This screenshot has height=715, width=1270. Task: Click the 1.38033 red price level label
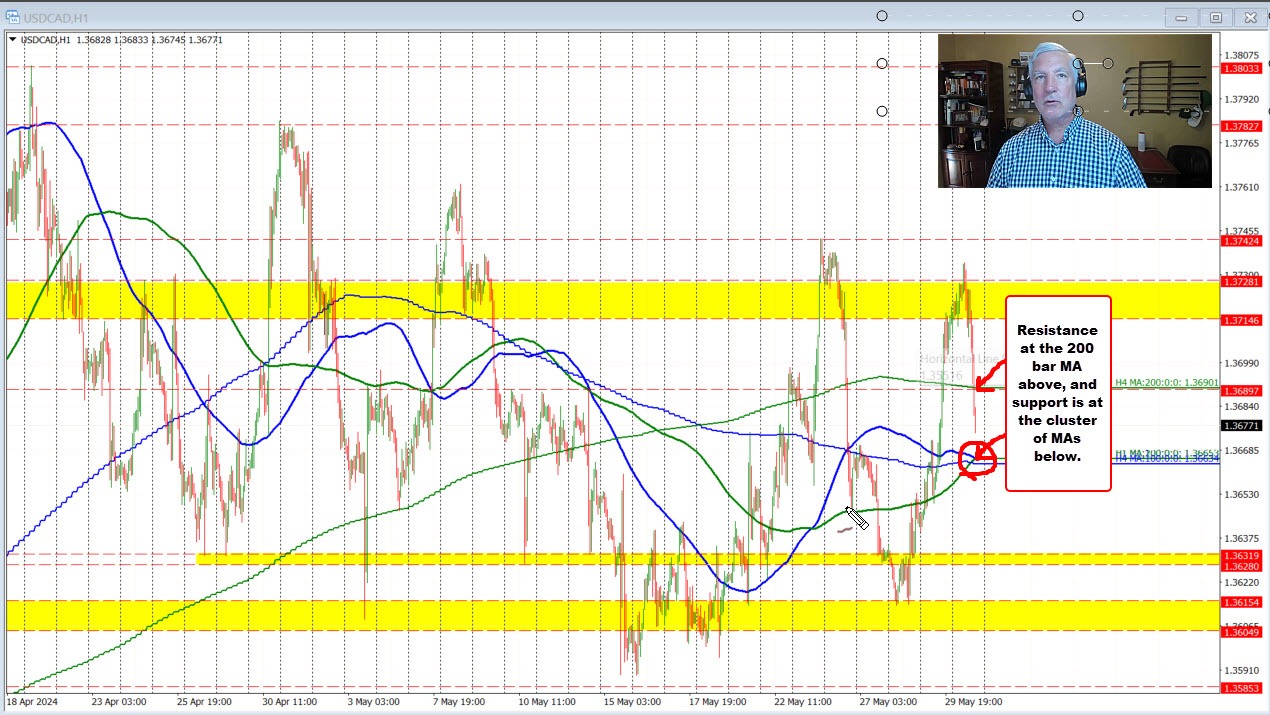[1243, 68]
